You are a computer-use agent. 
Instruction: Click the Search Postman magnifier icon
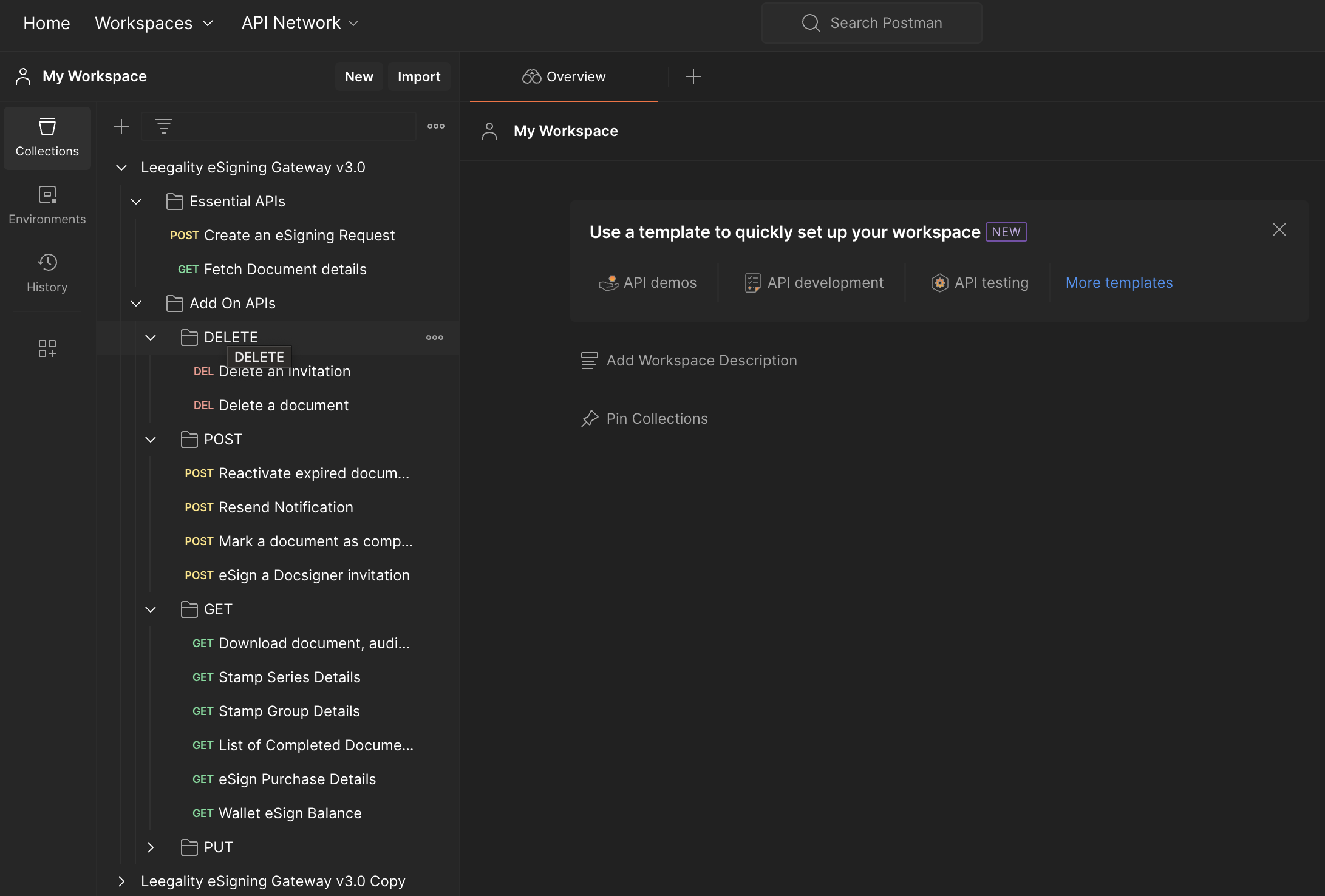coord(811,23)
